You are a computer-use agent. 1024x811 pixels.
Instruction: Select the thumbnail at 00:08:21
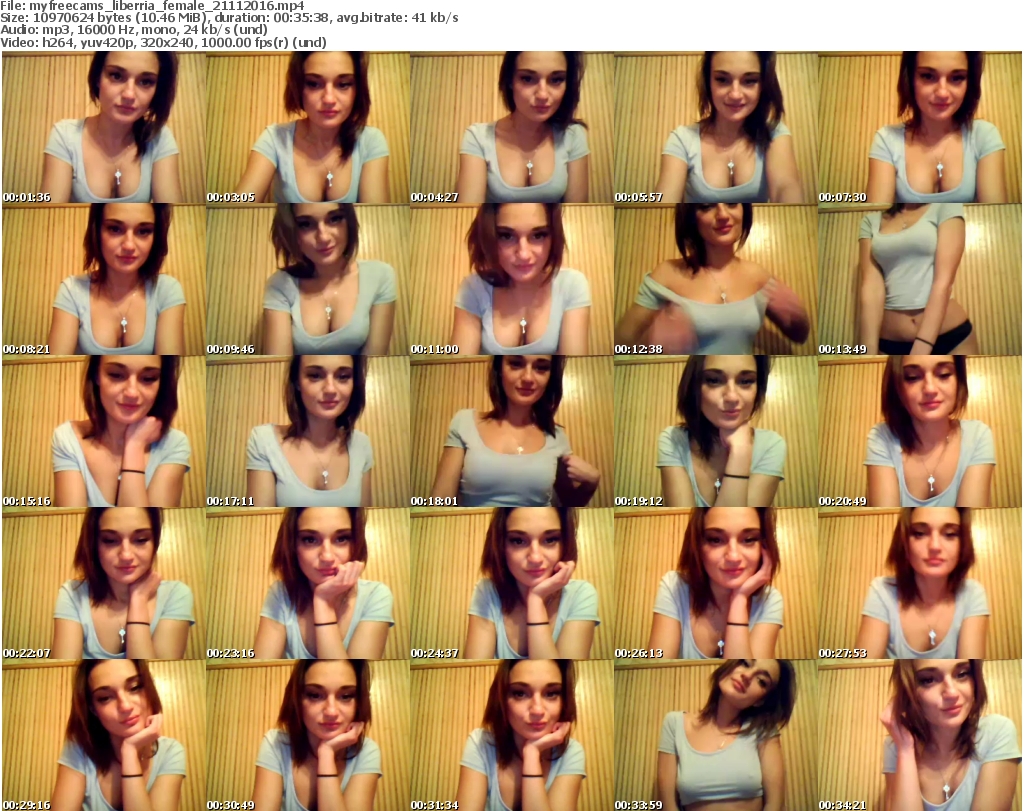pos(104,279)
